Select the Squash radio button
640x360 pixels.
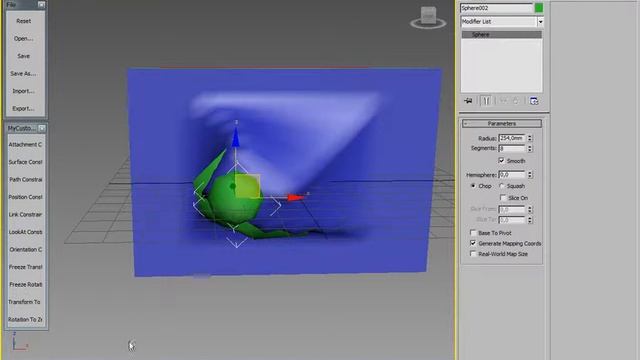pyautogui.click(x=502, y=186)
